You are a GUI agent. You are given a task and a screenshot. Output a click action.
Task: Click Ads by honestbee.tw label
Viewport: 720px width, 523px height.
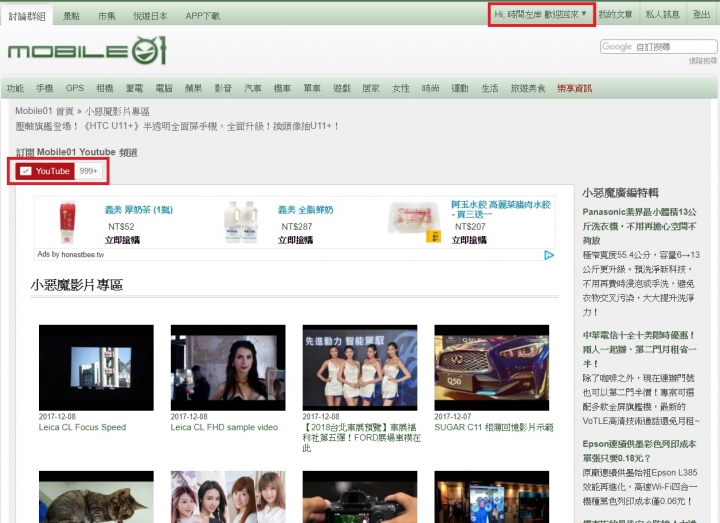pyautogui.click(x=71, y=254)
